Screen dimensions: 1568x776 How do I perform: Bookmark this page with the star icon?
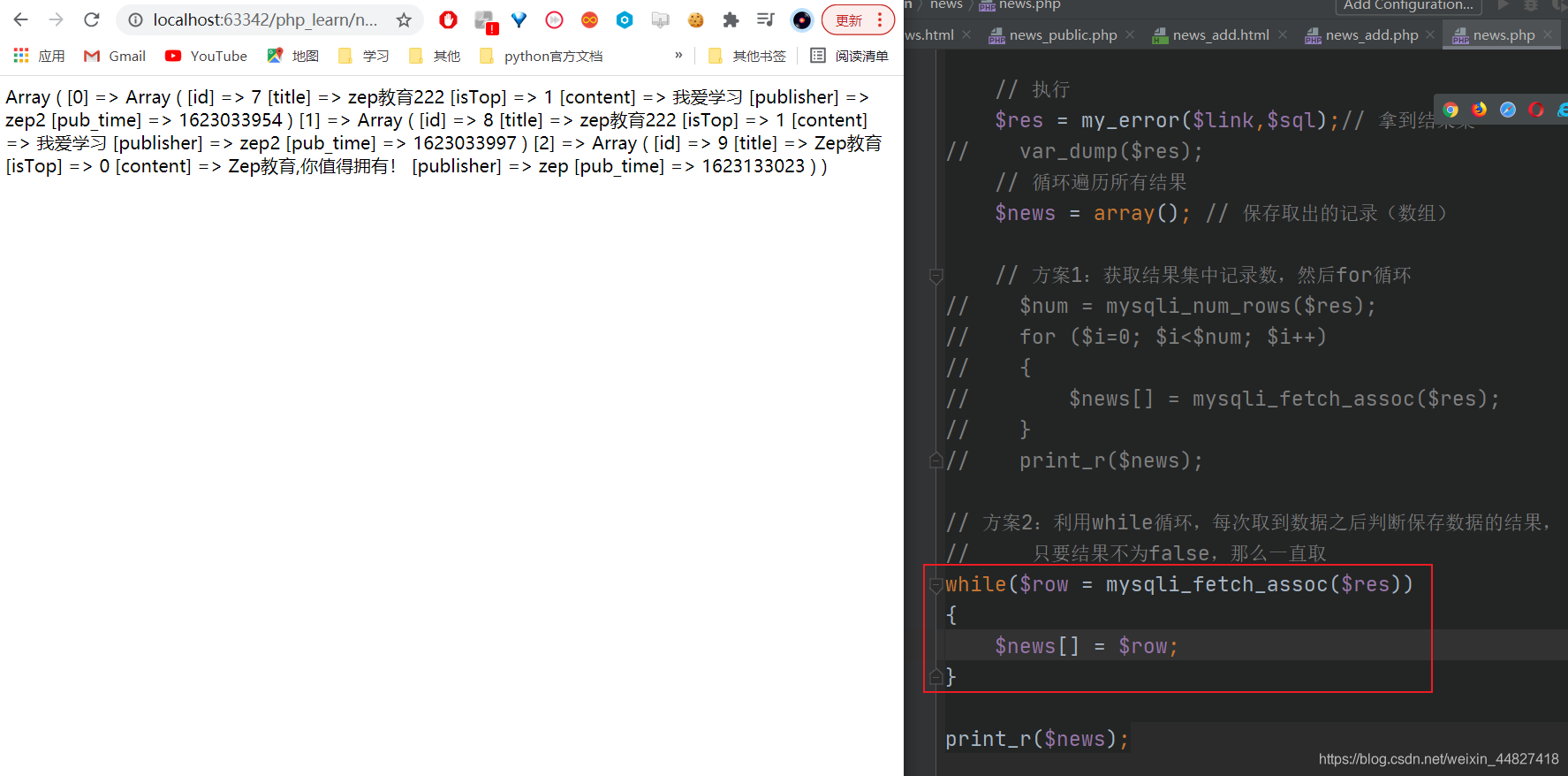404,19
